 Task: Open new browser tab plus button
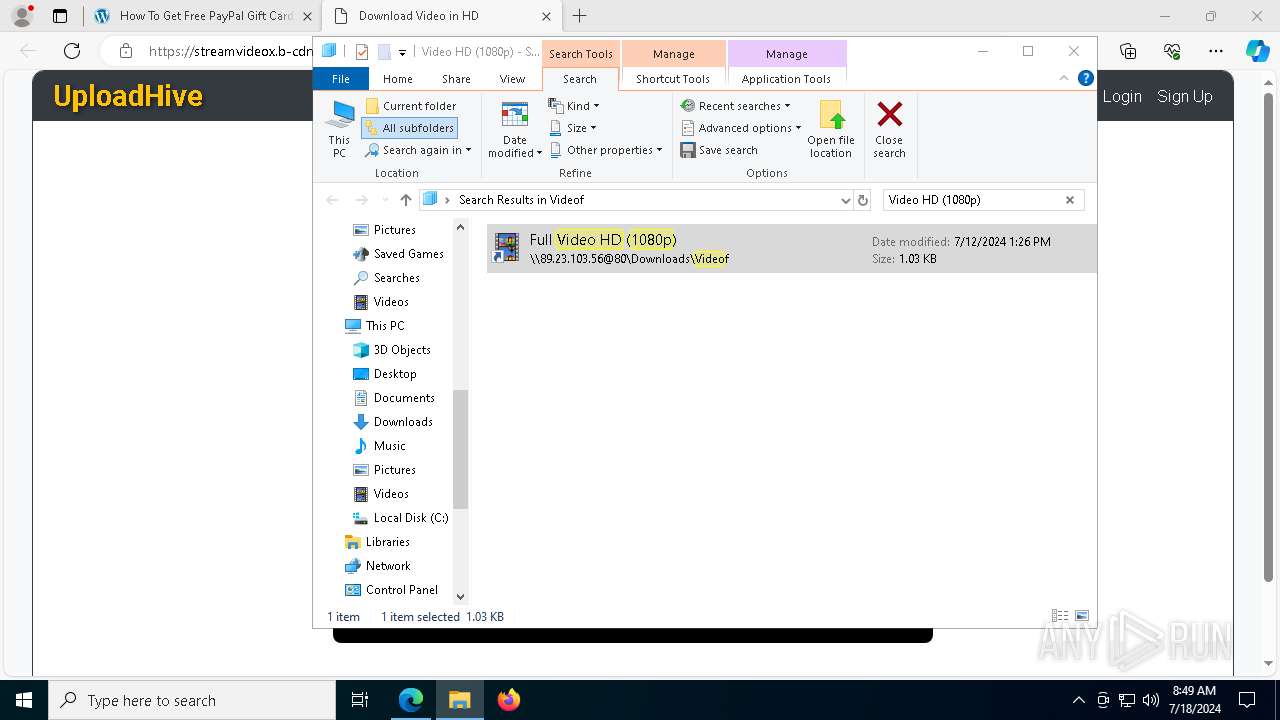[x=579, y=16]
